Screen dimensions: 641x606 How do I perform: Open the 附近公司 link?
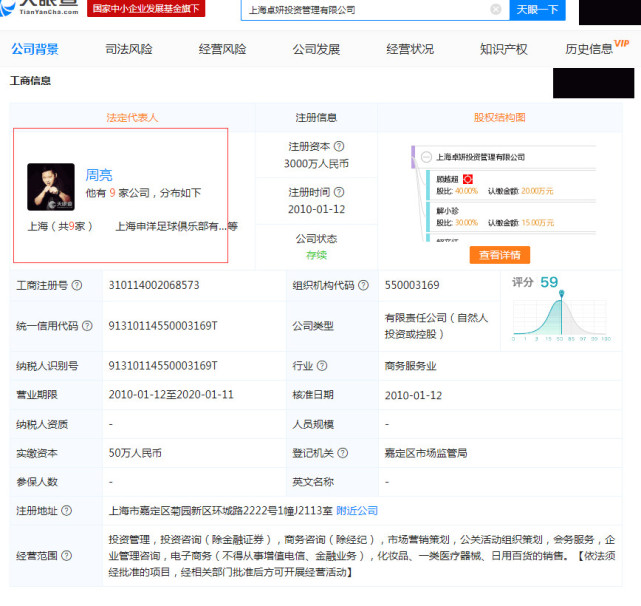pyautogui.click(x=357, y=510)
